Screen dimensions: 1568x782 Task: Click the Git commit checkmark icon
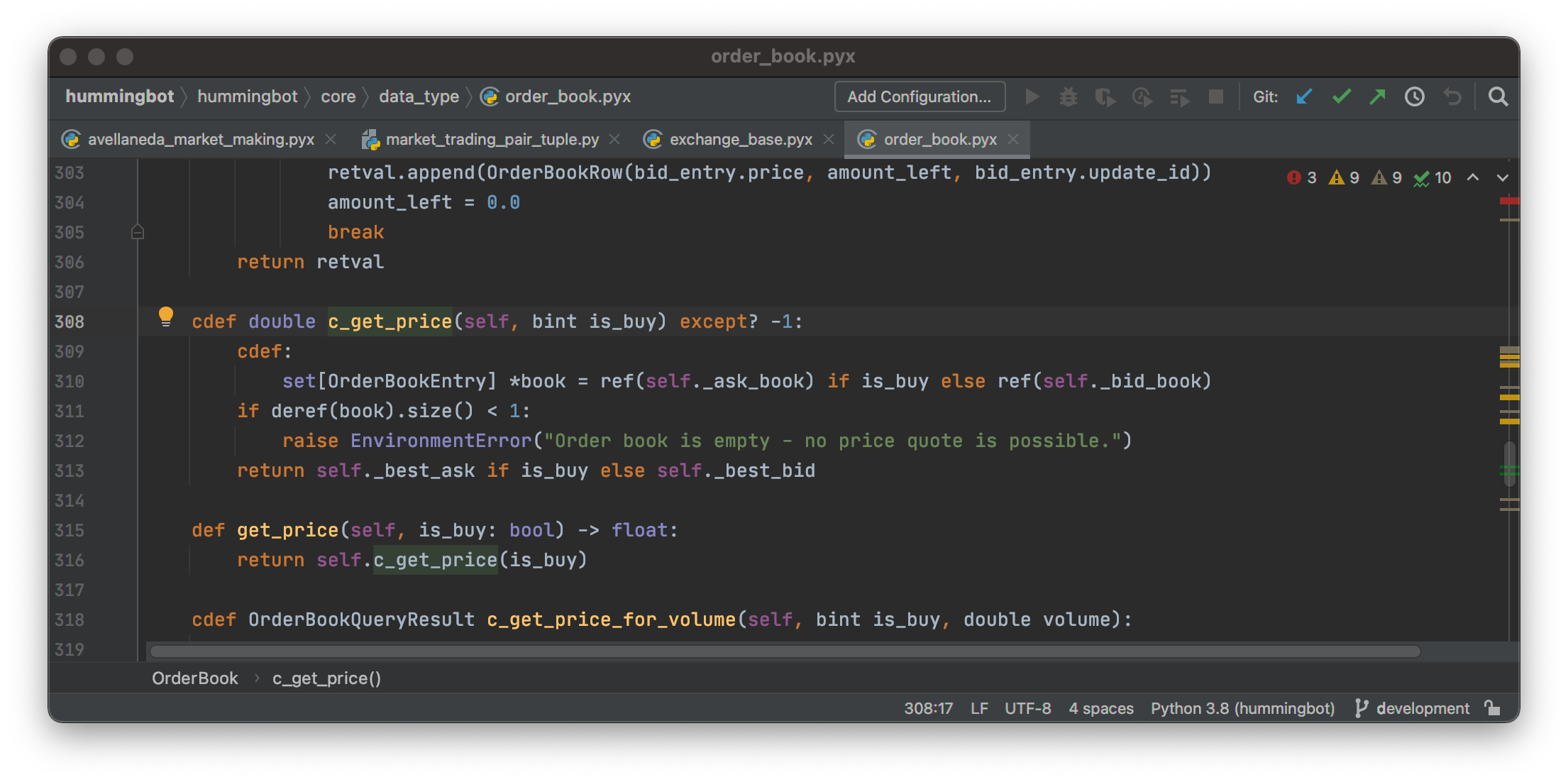click(x=1341, y=97)
